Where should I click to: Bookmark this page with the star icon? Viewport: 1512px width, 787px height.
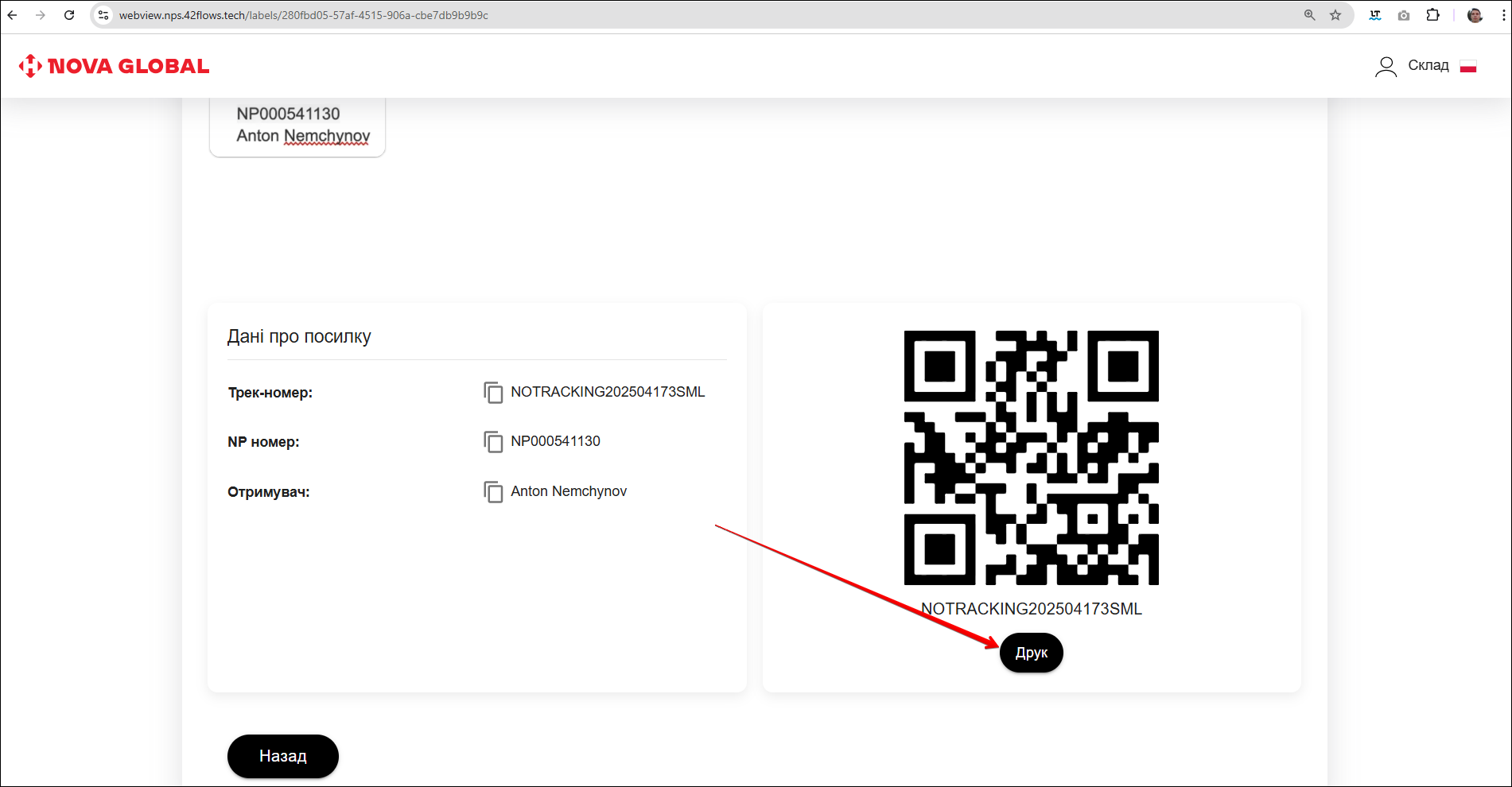1335,15
